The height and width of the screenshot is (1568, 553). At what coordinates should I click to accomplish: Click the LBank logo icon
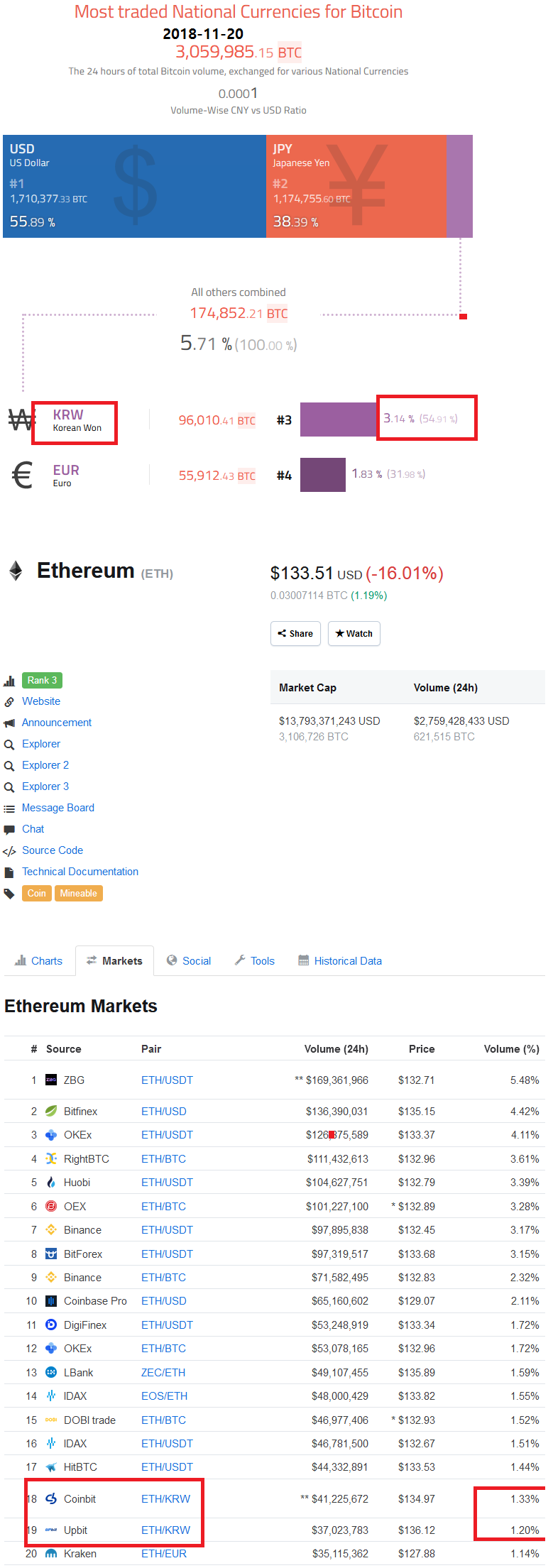coord(51,1372)
